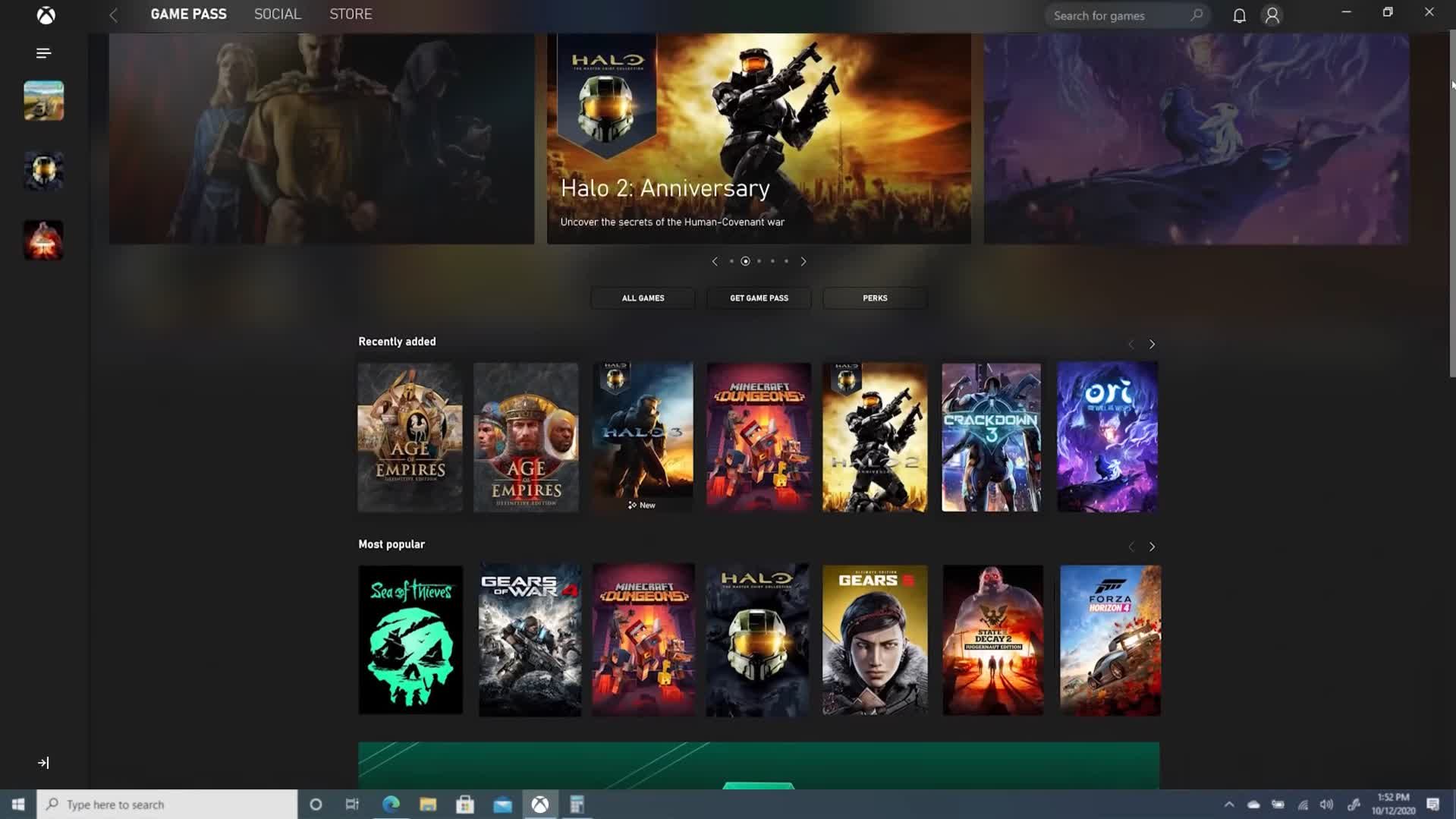The image size is (1456, 819).
Task: Select the active second carousel dot
Action: (x=745, y=261)
